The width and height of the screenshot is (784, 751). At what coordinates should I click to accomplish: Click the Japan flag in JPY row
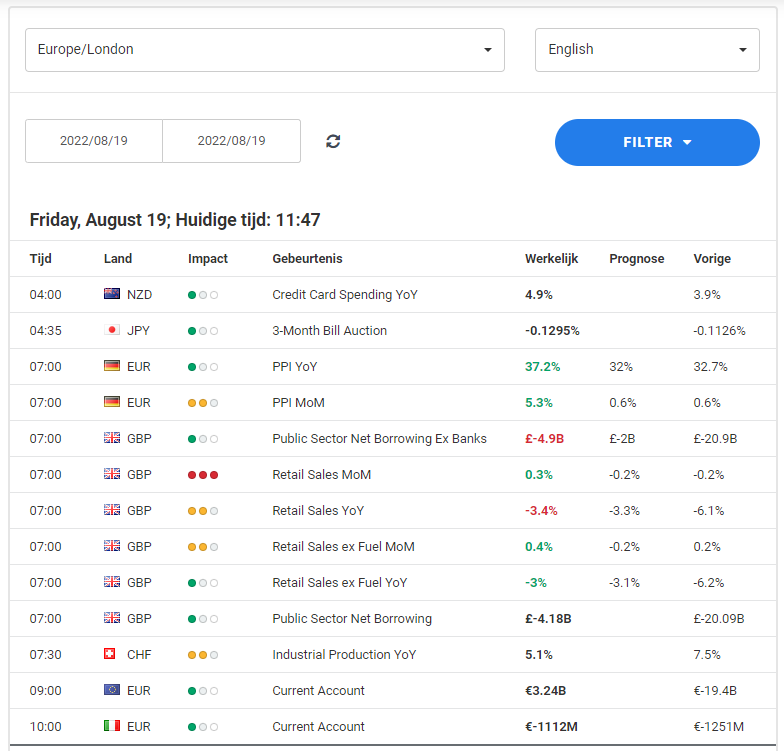112,330
